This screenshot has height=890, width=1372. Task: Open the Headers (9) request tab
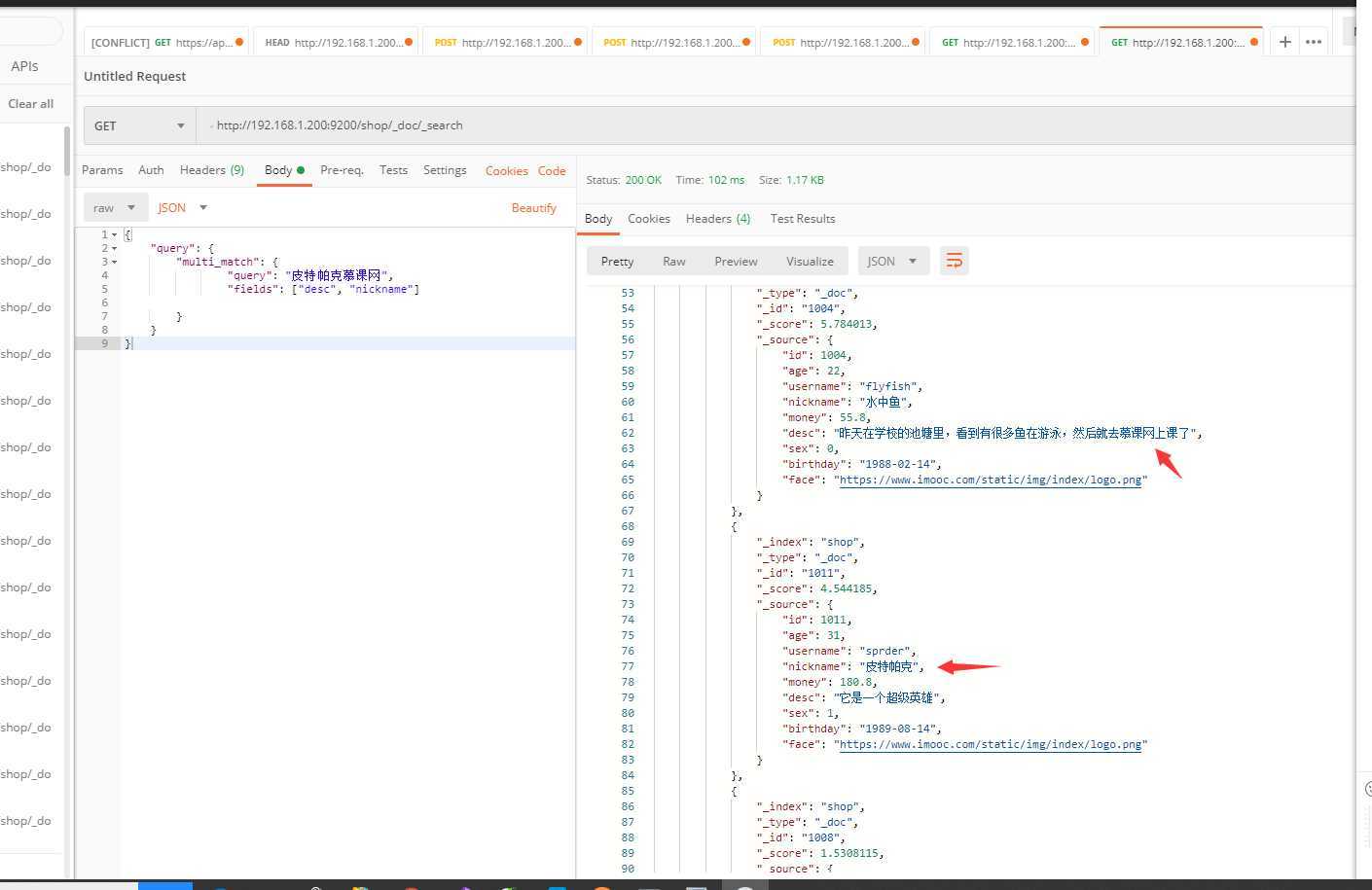coord(212,170)
